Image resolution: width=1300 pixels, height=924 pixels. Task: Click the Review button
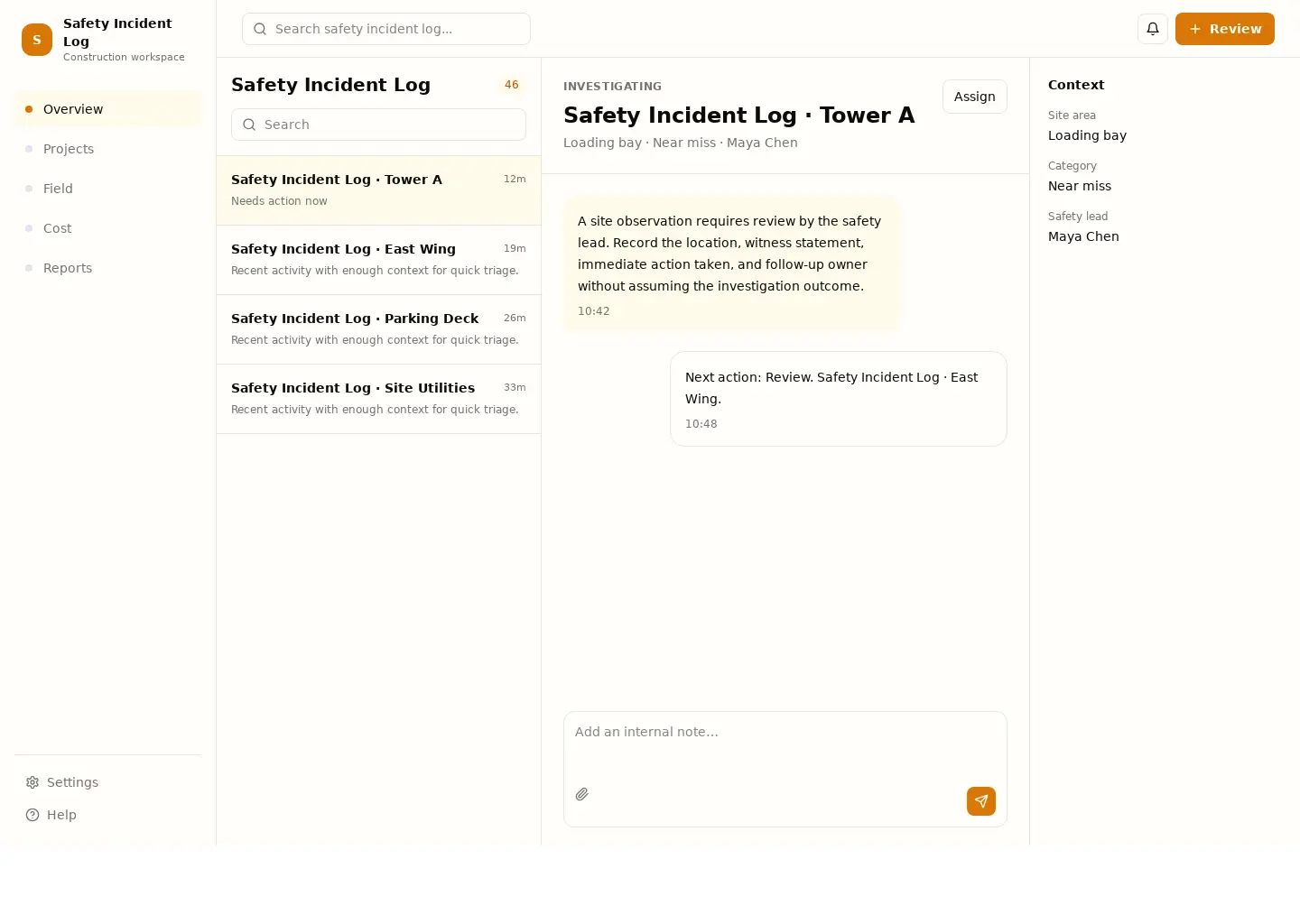point(1225,29)
